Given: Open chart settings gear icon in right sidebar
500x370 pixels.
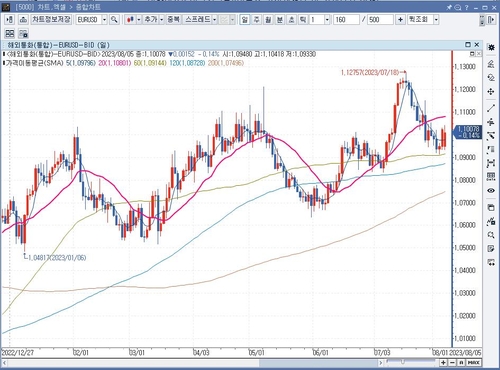Looking at the screenshot, I should coord(491,47).
